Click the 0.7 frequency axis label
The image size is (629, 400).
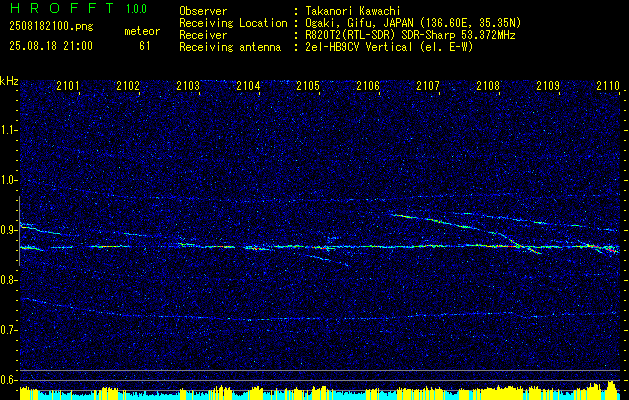click(8, 330)
